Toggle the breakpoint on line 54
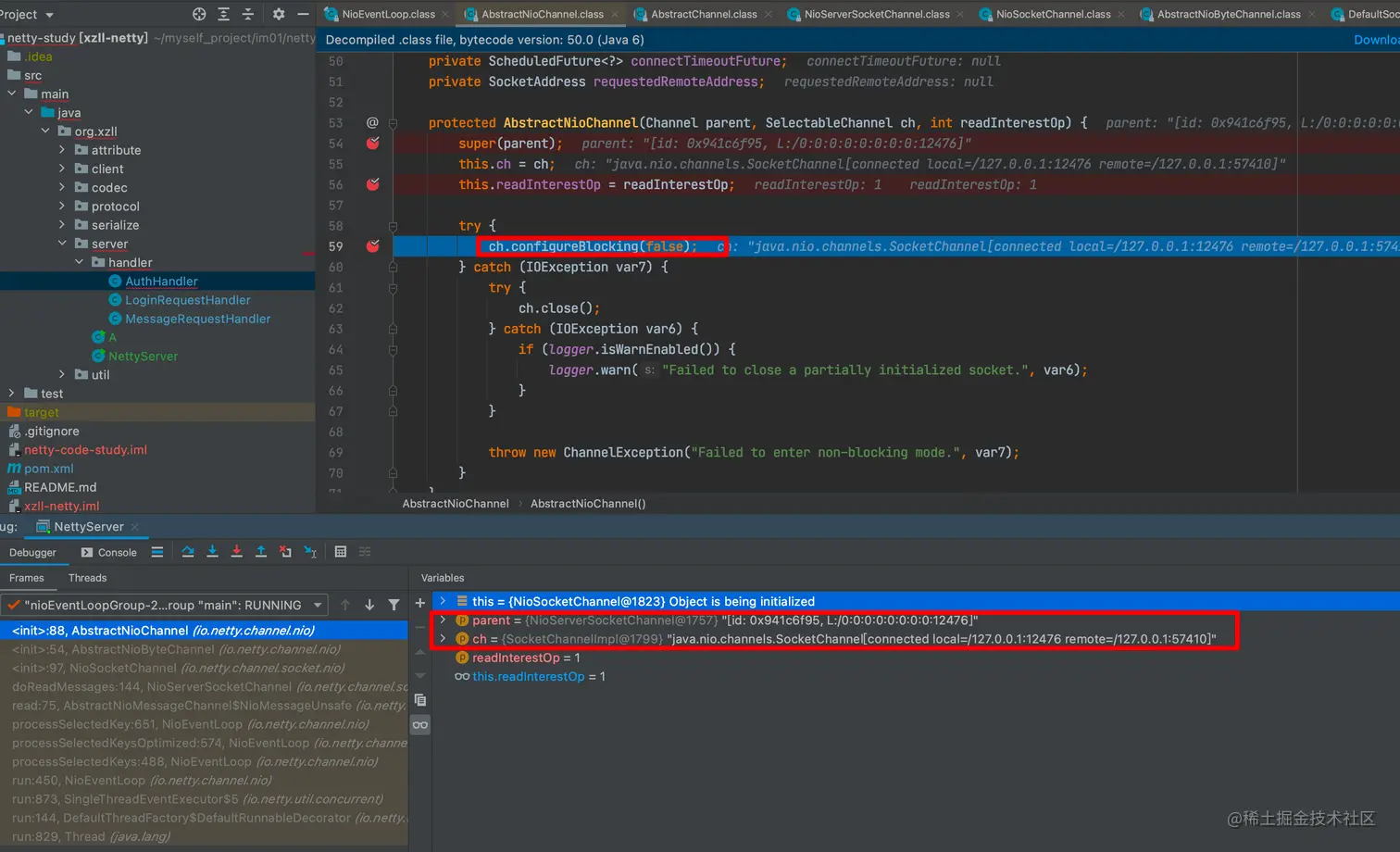 tap(372, 144)
